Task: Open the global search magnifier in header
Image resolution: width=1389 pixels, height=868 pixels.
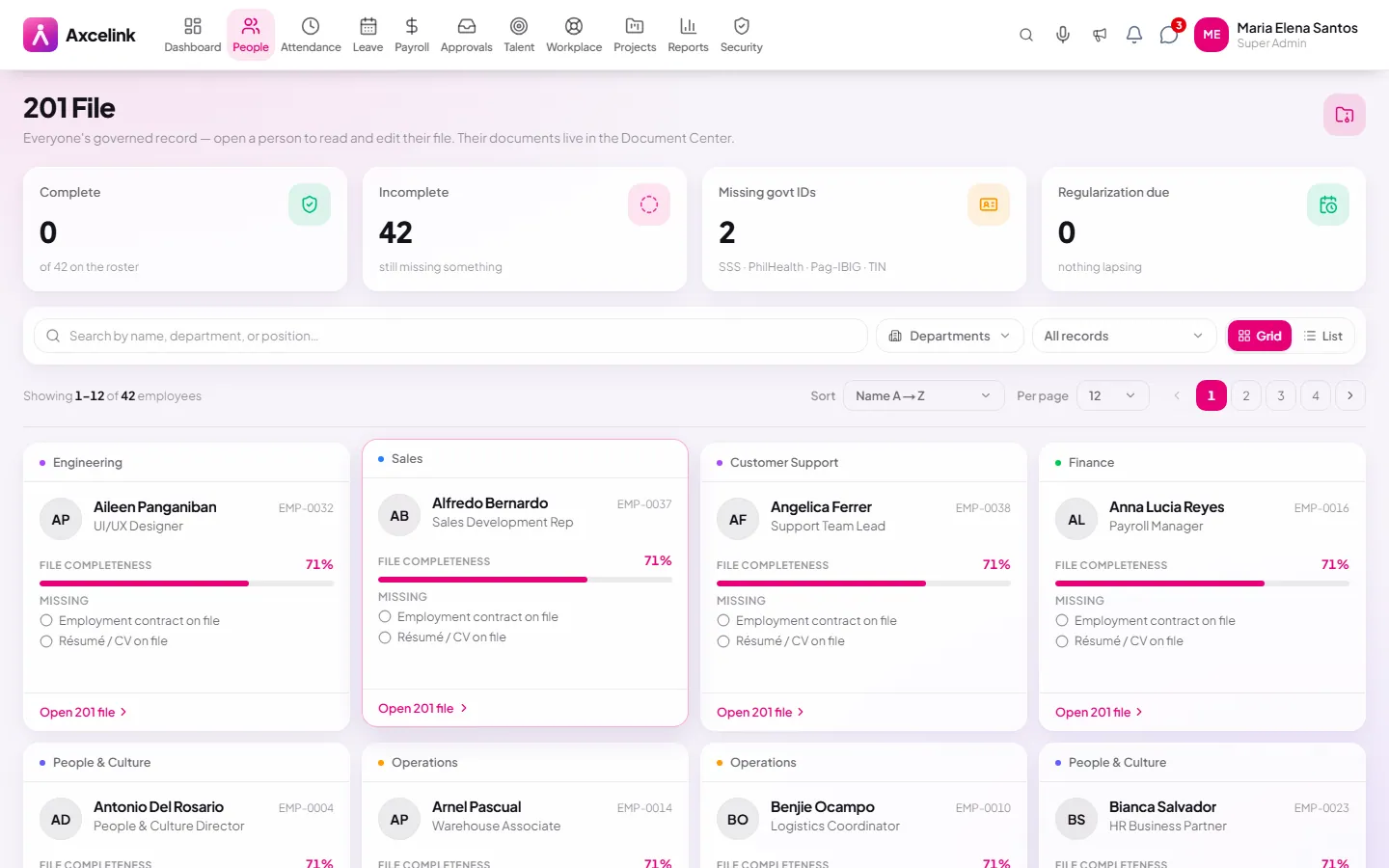Action: [1026, 35]
